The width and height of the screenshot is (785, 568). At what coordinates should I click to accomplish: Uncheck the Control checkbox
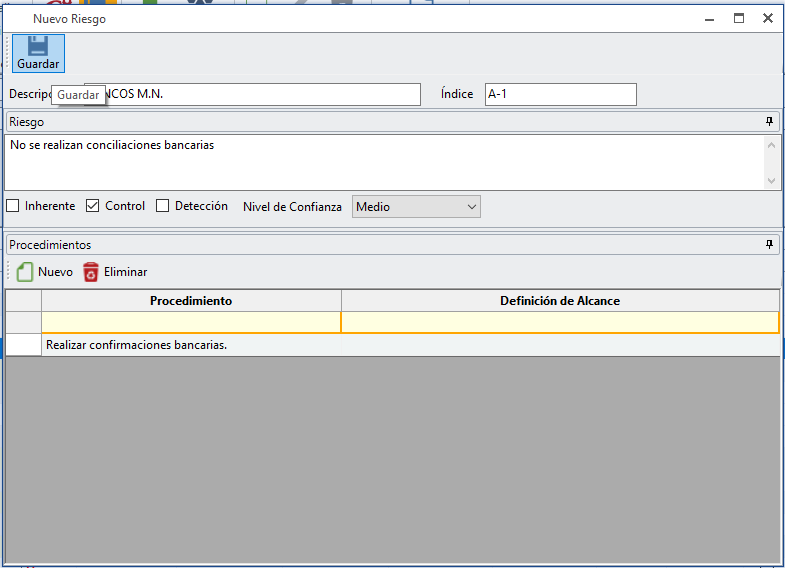pyautogui.click(x=93, y=206)
